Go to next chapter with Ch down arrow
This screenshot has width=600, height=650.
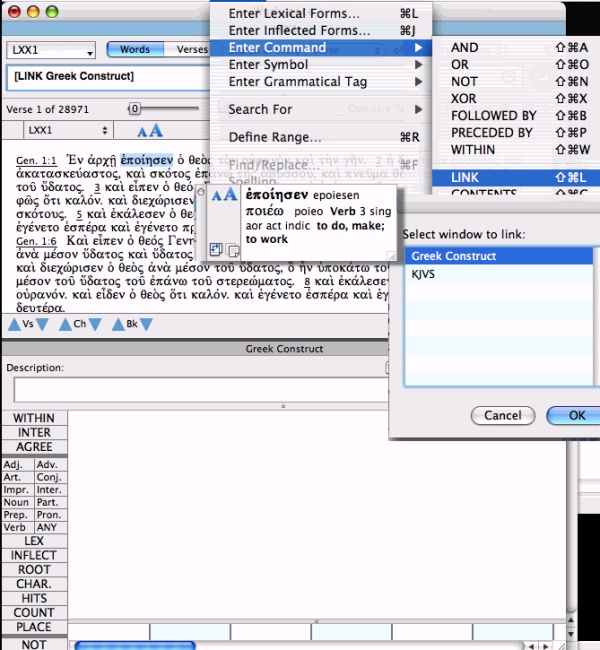pos(95,324)
